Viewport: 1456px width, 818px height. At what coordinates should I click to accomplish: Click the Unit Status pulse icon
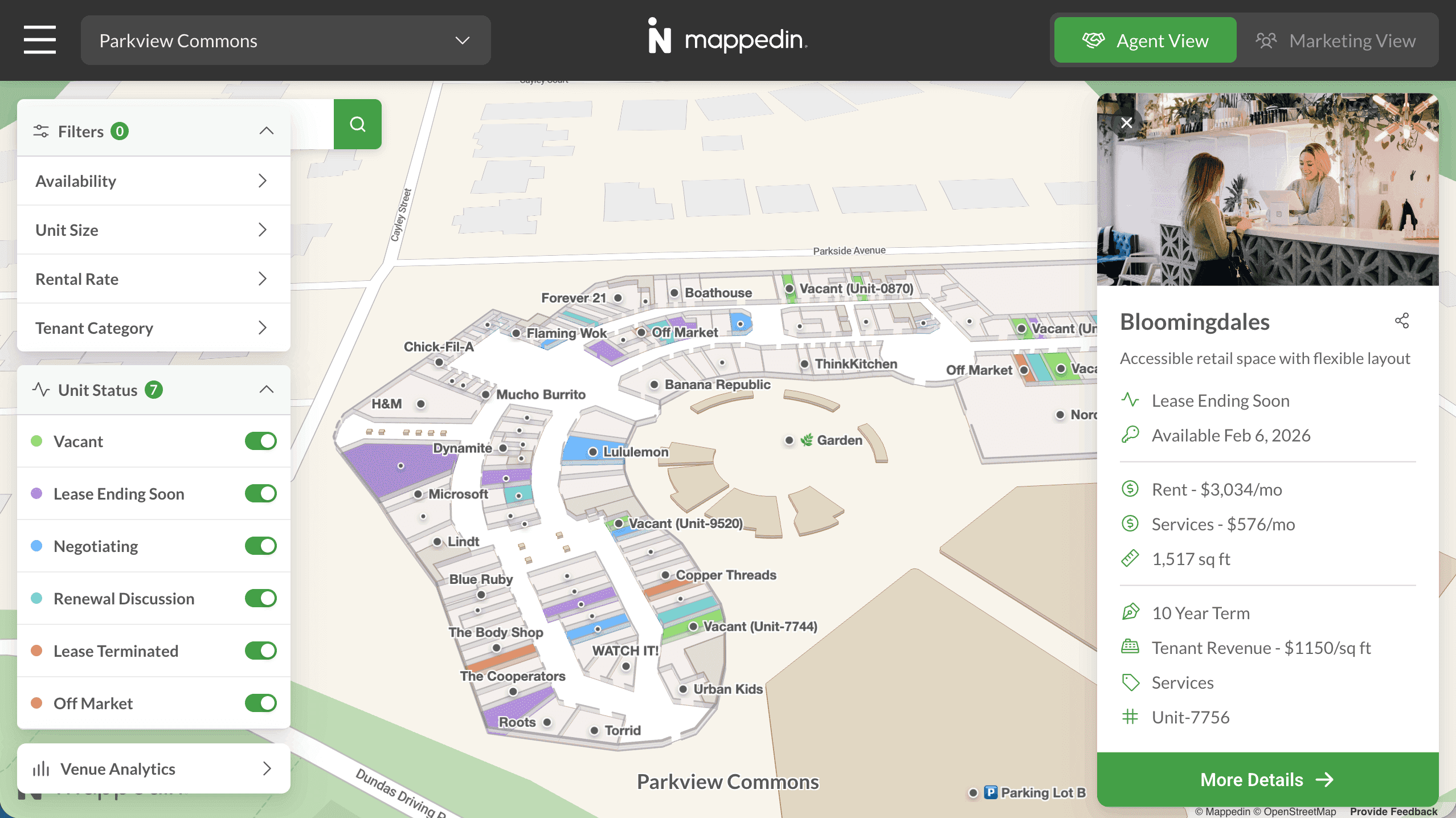click(41, 390)
